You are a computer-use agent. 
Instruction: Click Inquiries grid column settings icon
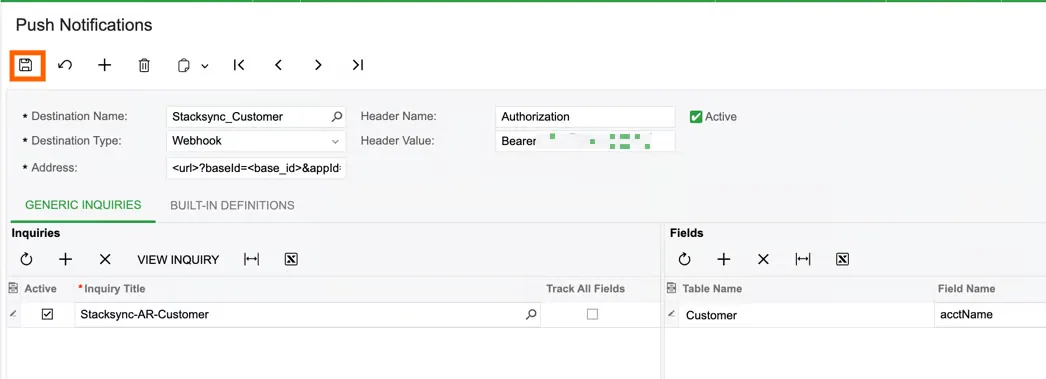13,288
